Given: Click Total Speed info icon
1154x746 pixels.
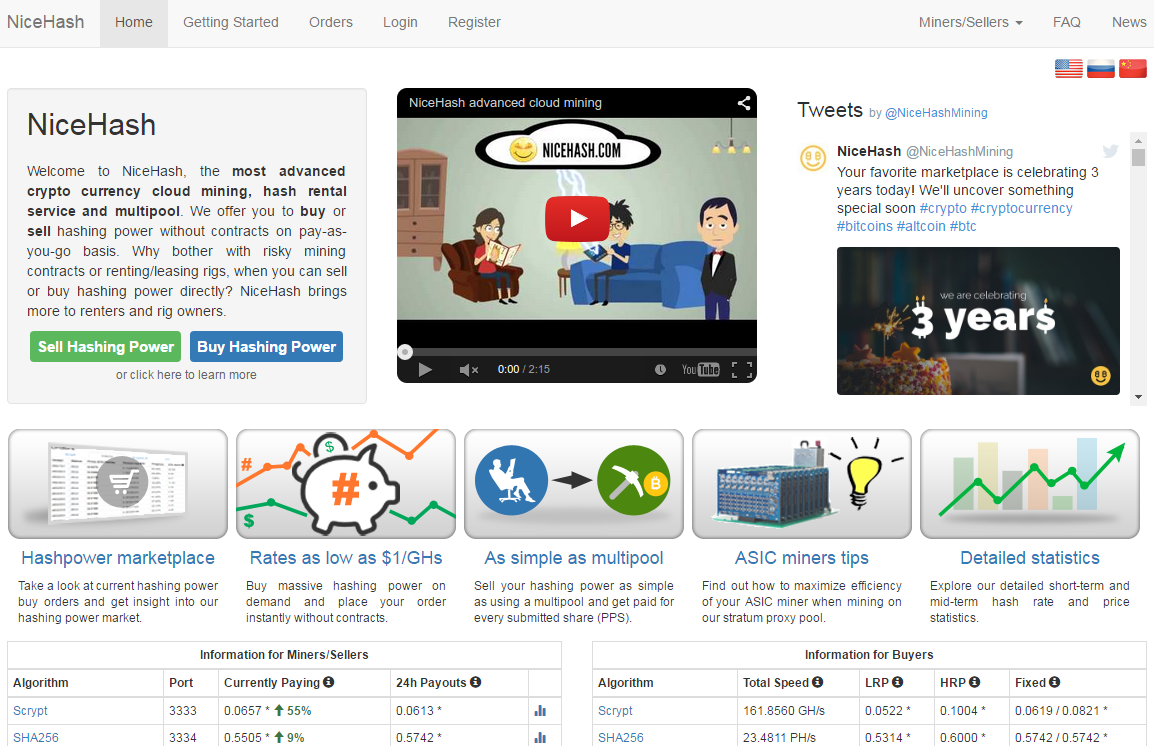Looking at the screenshot, I should click(x=818, y=682).
